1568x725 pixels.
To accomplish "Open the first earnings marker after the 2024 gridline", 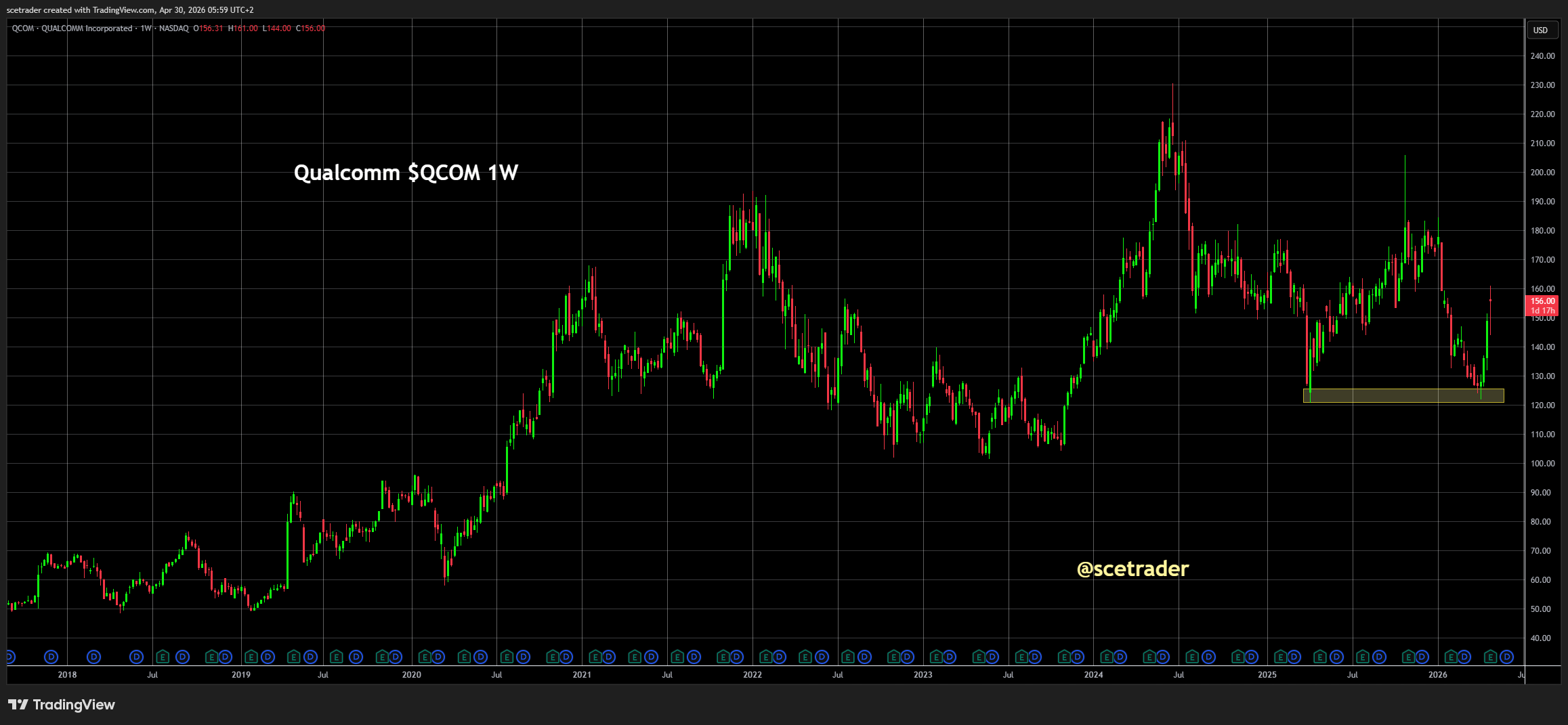I will [x=1107, y=657].
